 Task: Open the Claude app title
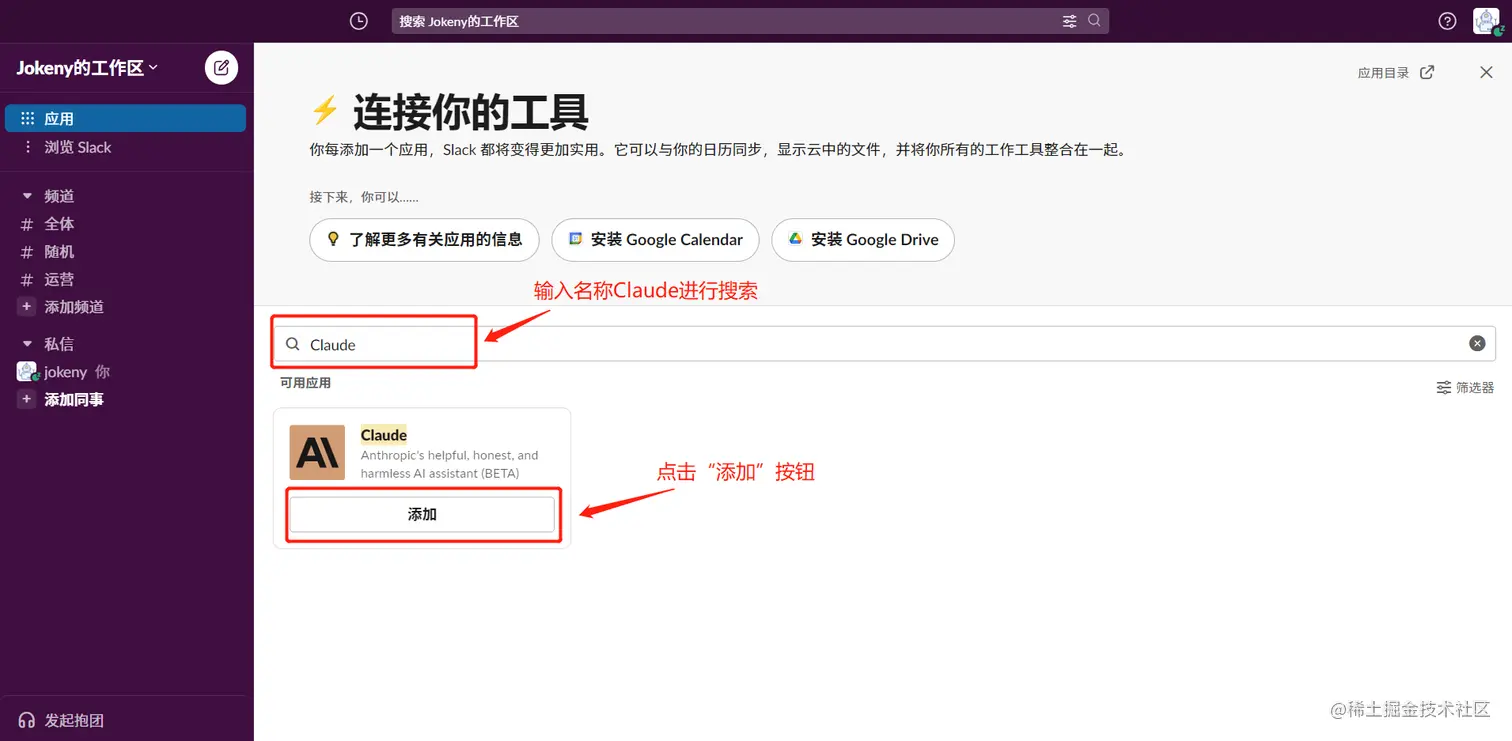point(384,435)
